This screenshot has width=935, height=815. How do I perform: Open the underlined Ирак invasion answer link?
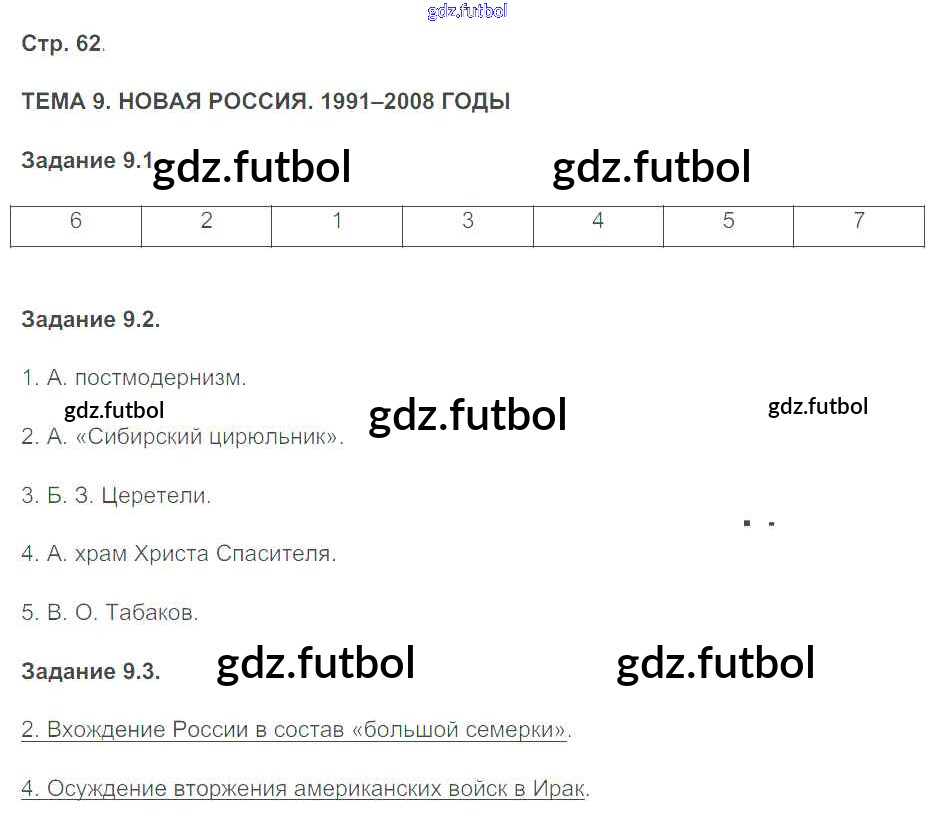pos(302,789)
